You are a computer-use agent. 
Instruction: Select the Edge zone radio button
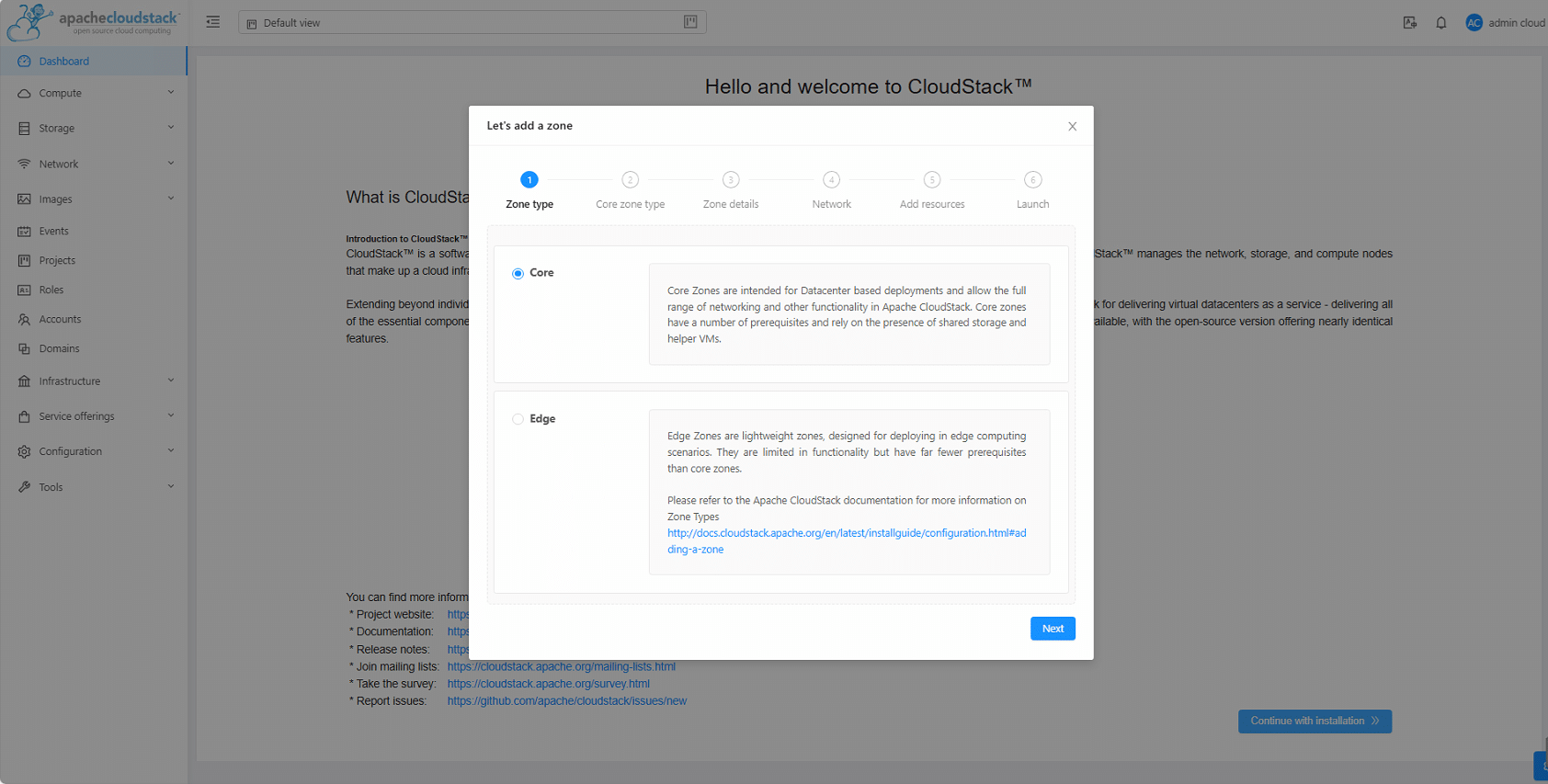tap(518, 419)
